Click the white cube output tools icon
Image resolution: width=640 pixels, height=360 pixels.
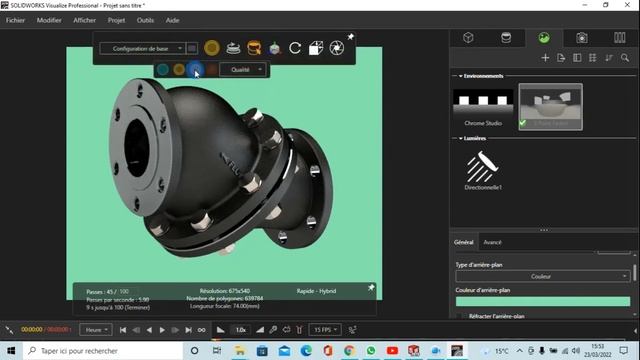pos(316,48)
